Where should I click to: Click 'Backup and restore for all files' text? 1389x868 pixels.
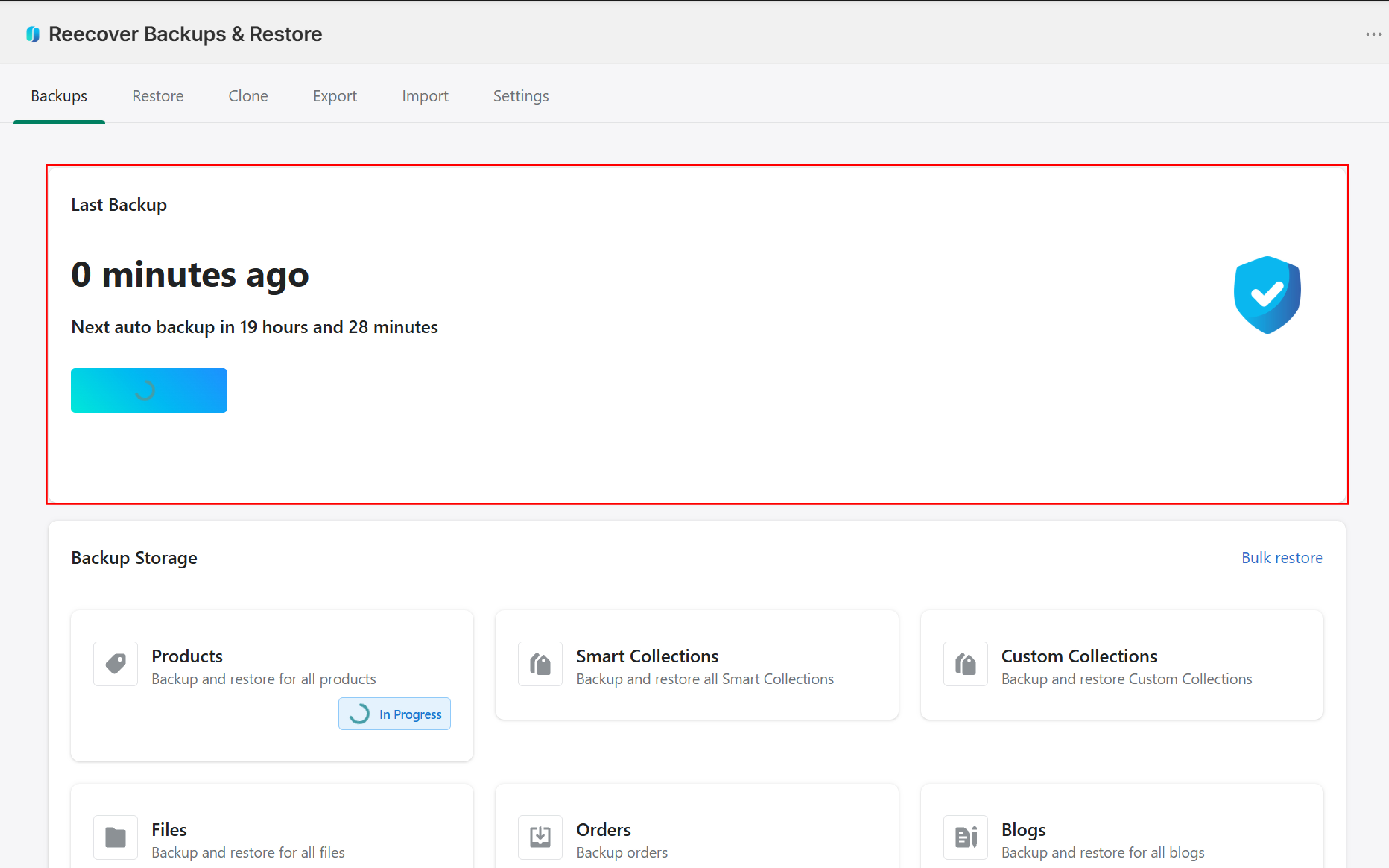[248, 853]
